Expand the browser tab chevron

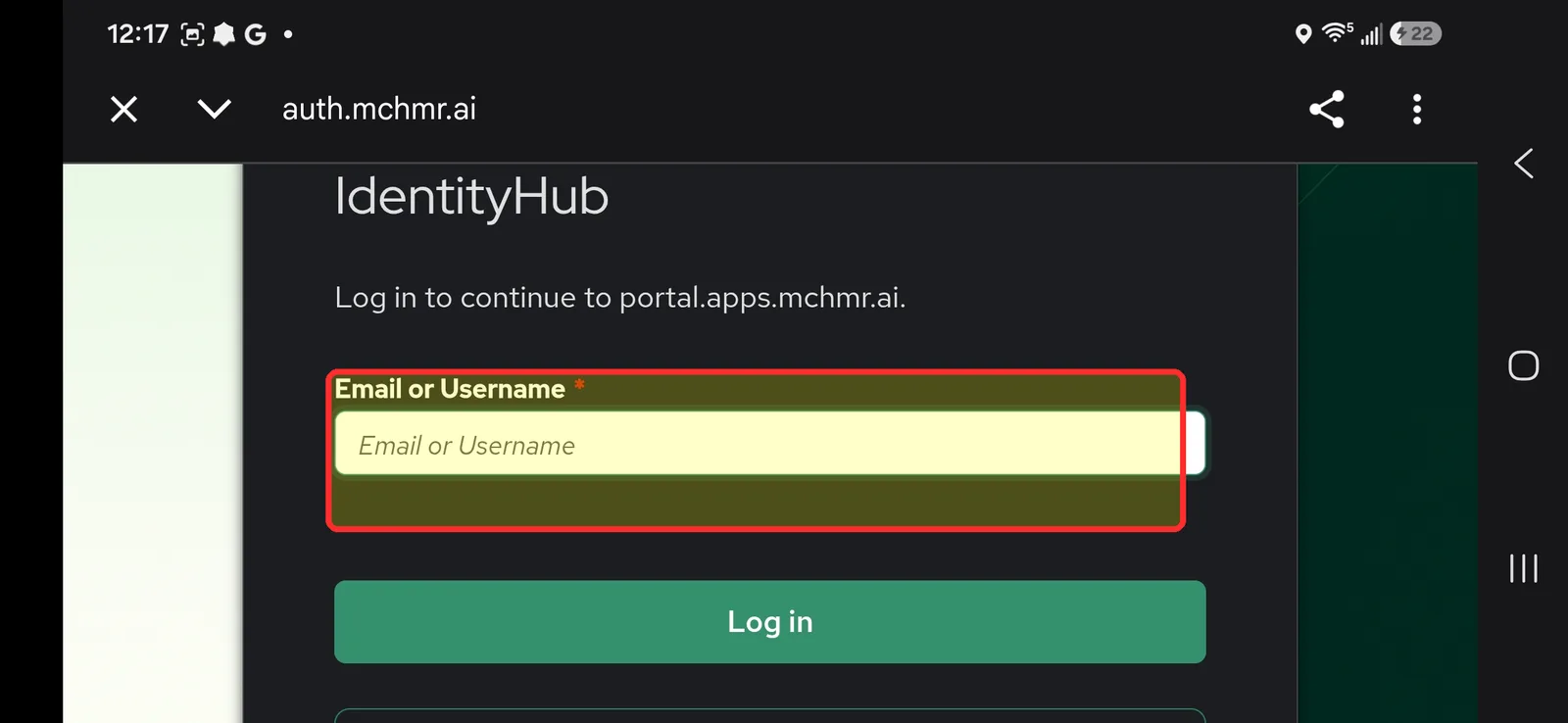pyautogui.click(x=214, y=109)
